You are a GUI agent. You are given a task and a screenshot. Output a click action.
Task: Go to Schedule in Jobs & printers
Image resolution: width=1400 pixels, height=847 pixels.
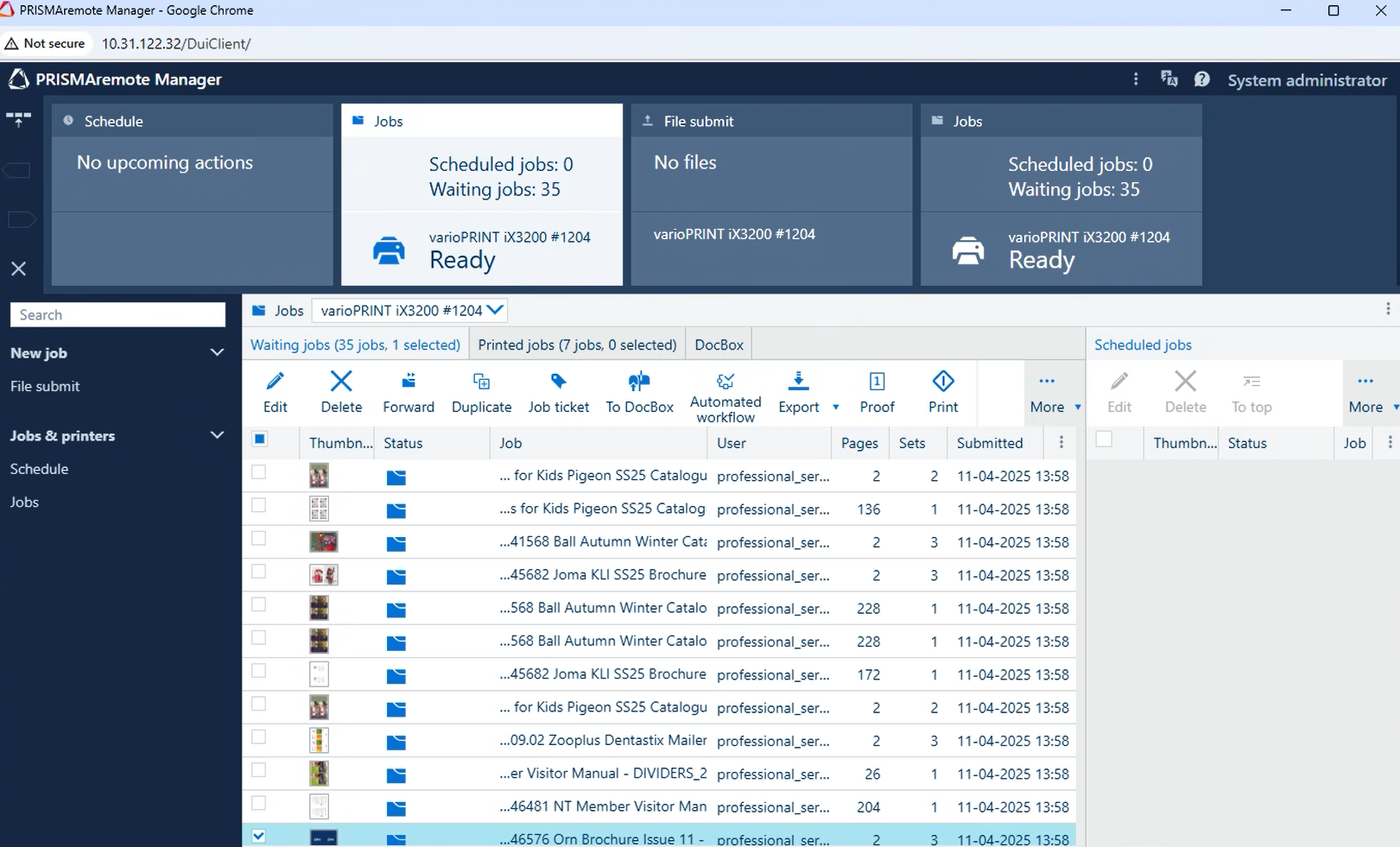[x=39, y=469]
